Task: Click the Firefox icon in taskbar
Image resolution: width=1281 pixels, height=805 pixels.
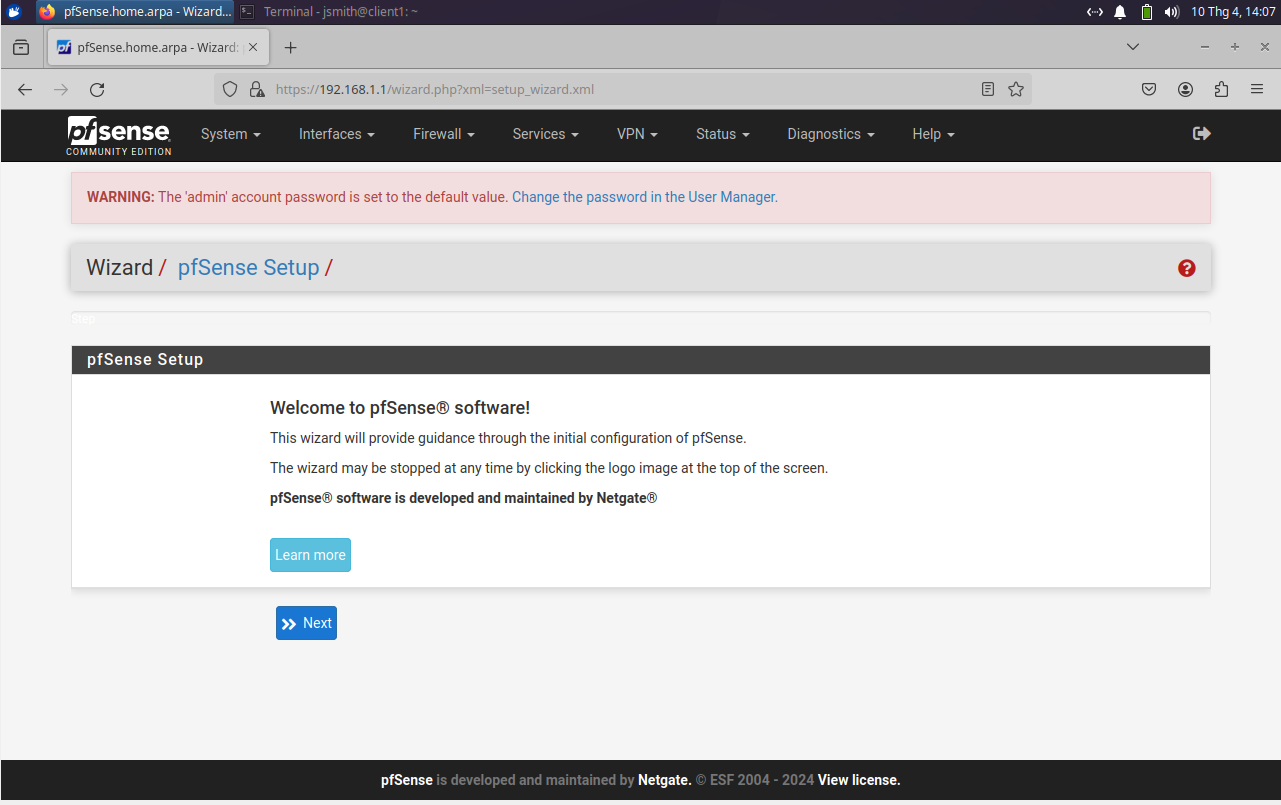Action: pos(47,12)
